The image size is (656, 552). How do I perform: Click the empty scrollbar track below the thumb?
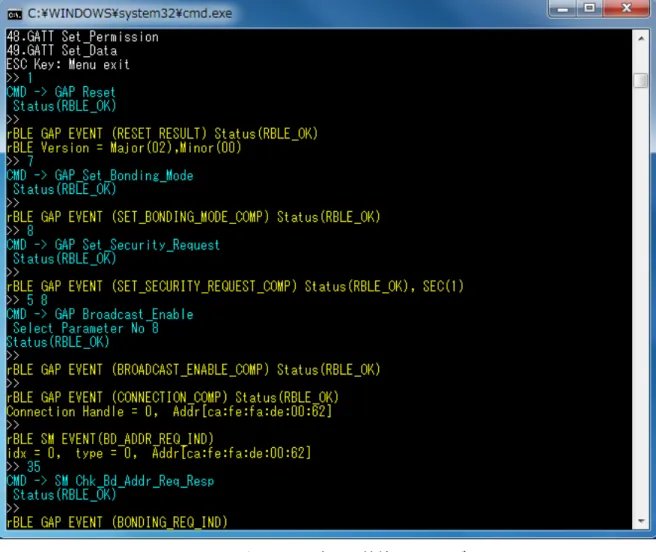pos(641,300)
